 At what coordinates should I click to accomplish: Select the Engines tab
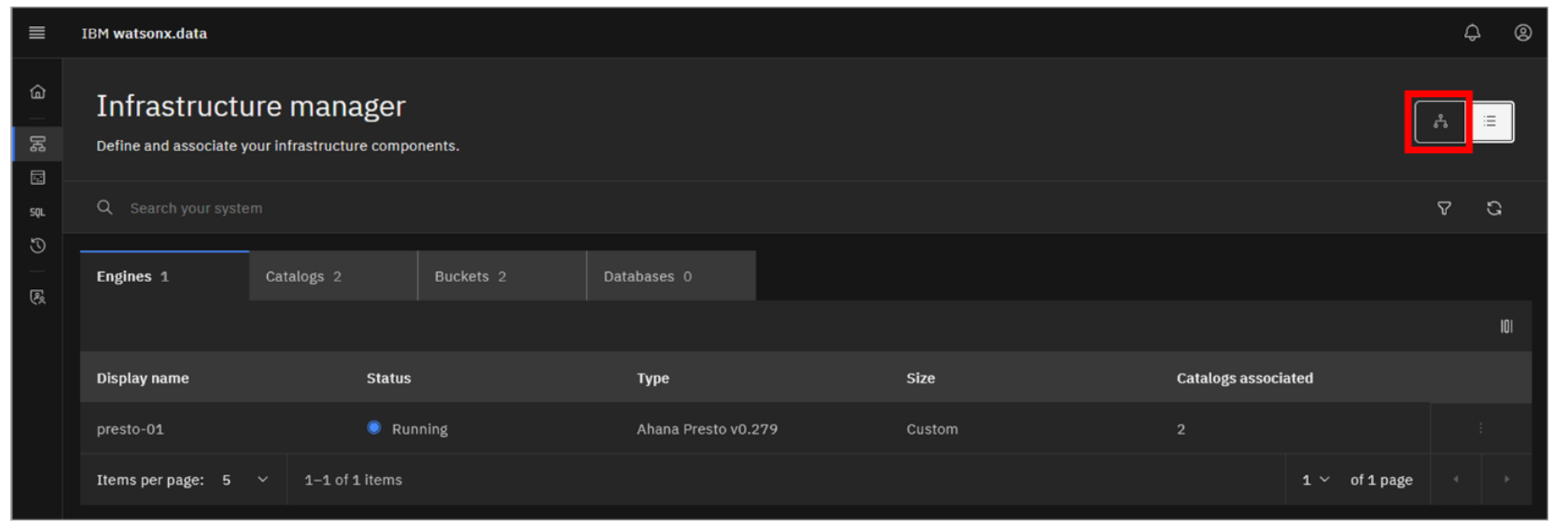164,276
